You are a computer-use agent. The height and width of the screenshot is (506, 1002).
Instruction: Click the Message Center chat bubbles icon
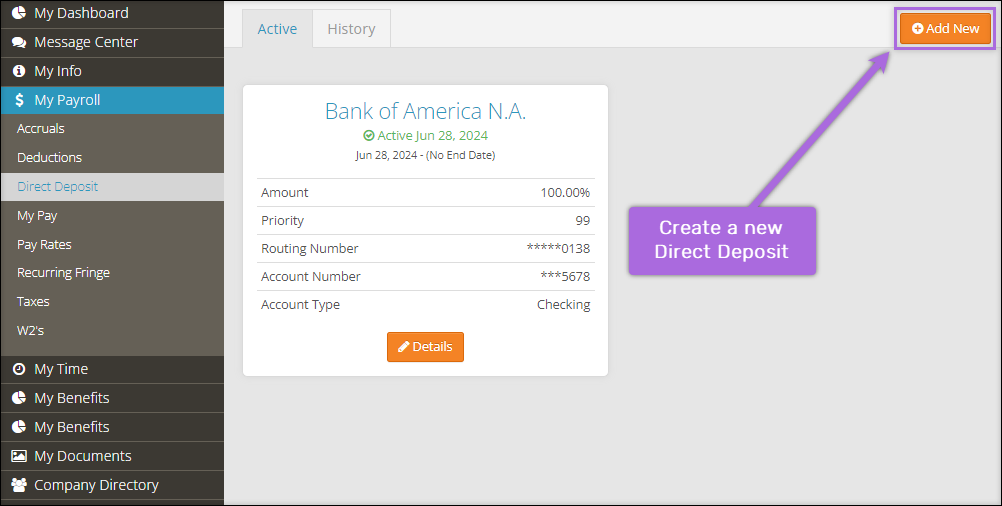coord(19,42)
